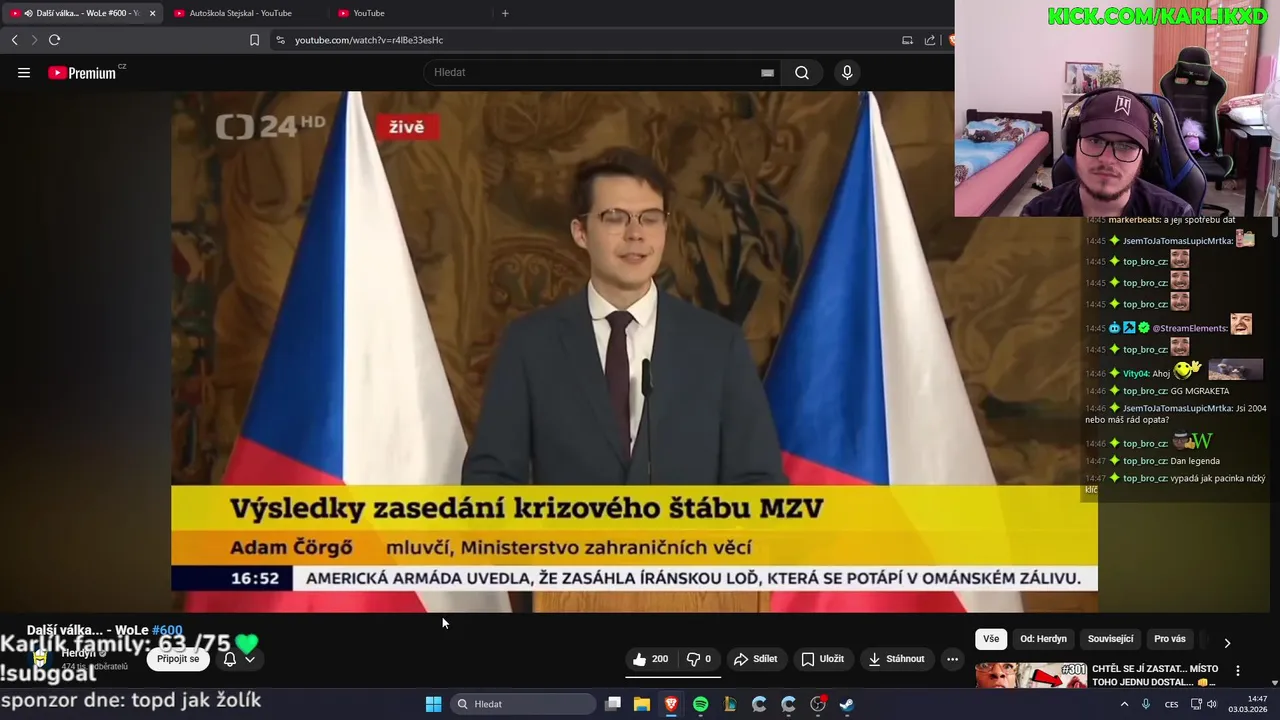This screenshot has width=1280, height=720.
Task: Click the install/cast screen icon in address bar
Action: click(x=907, y=40)
